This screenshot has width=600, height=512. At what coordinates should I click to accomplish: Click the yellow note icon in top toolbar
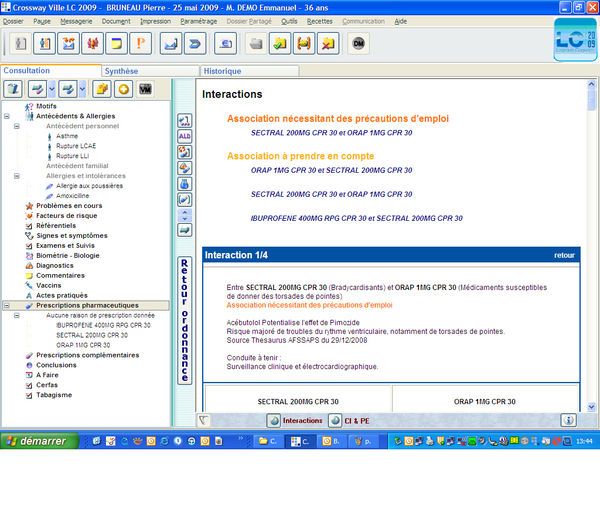pos(117,44)
